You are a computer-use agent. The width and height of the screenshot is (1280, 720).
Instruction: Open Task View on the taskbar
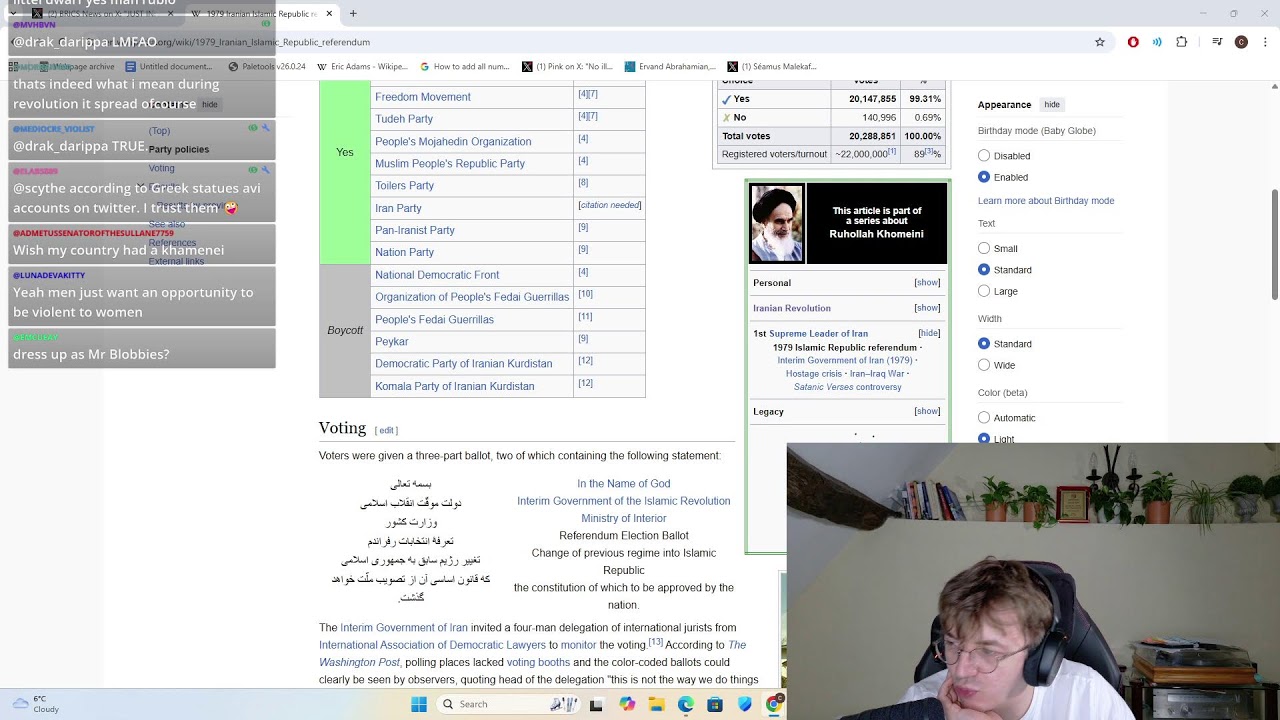596,704
